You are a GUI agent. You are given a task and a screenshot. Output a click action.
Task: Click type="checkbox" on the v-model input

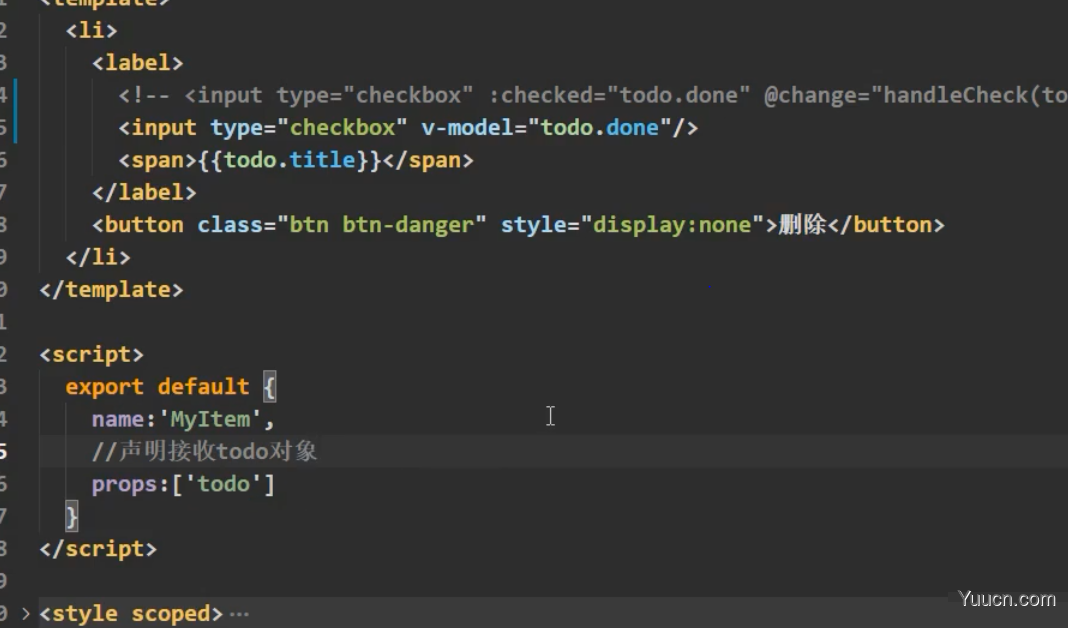point(309,127)
